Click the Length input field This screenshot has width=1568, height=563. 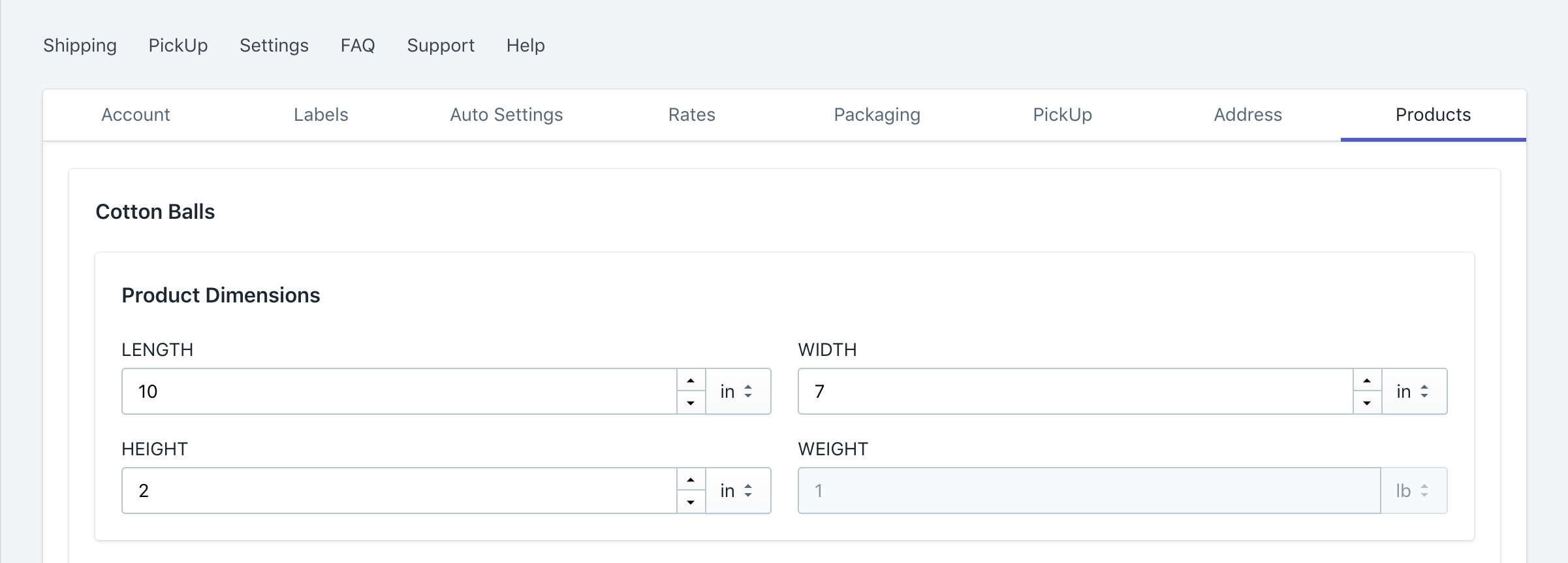pos(400,391)
